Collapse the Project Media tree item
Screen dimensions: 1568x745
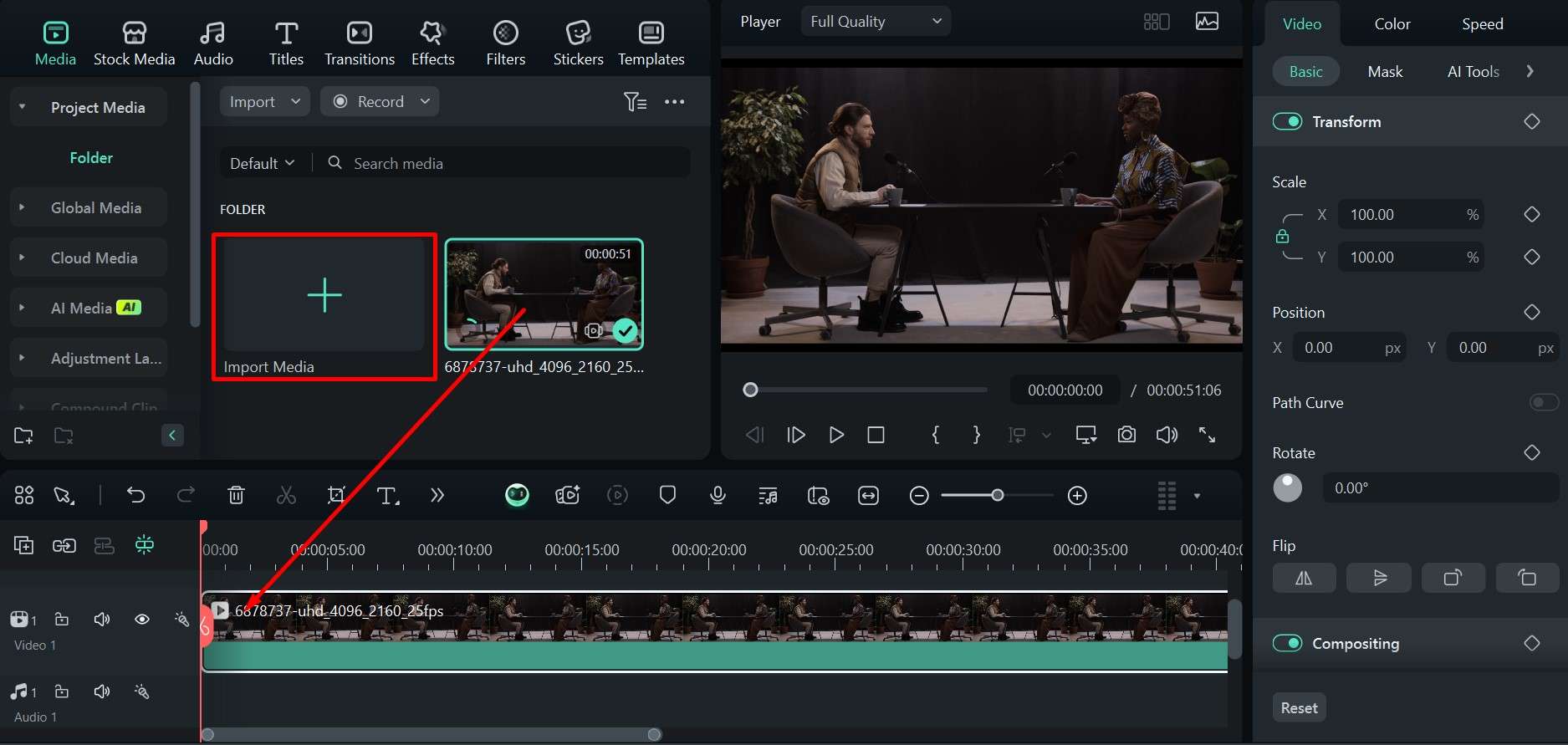tap(23, 107)
